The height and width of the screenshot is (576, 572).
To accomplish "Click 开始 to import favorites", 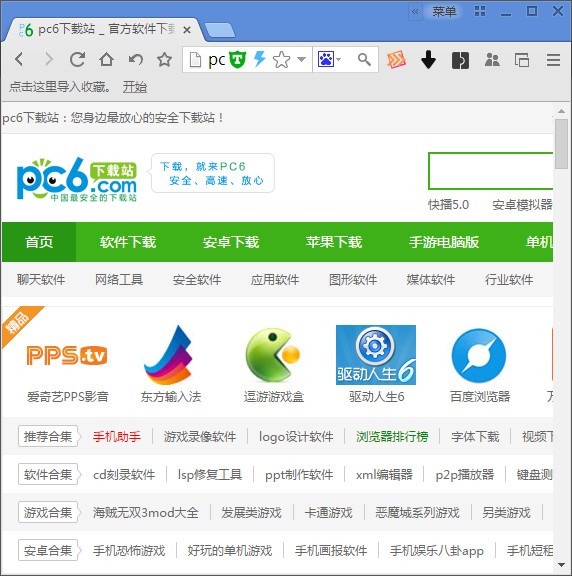I will 135,87.
